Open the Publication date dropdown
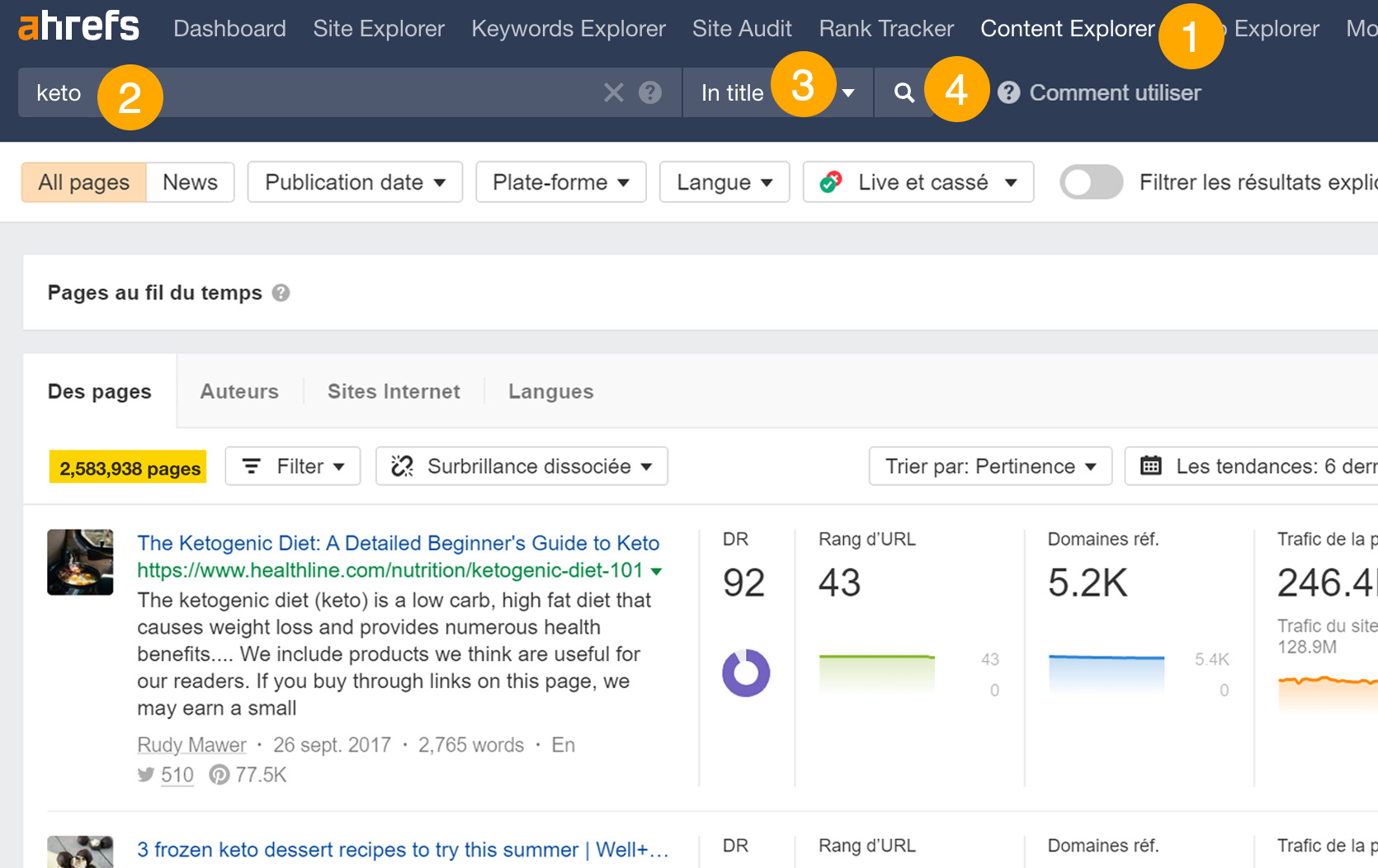Screen dimensions: 1378x868 [355, 182]
